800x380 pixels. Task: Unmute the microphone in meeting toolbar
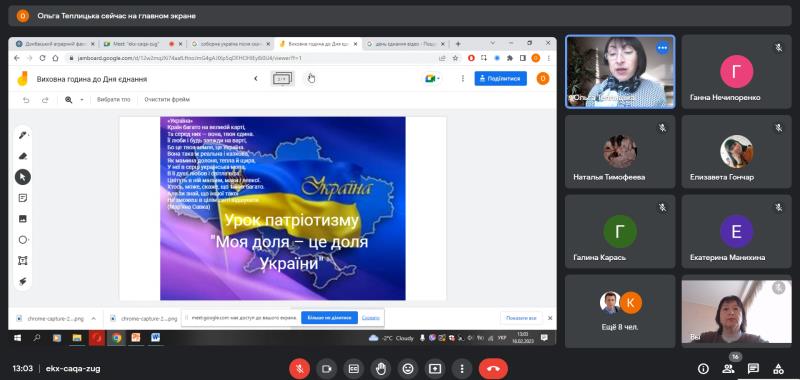(299, 369)
